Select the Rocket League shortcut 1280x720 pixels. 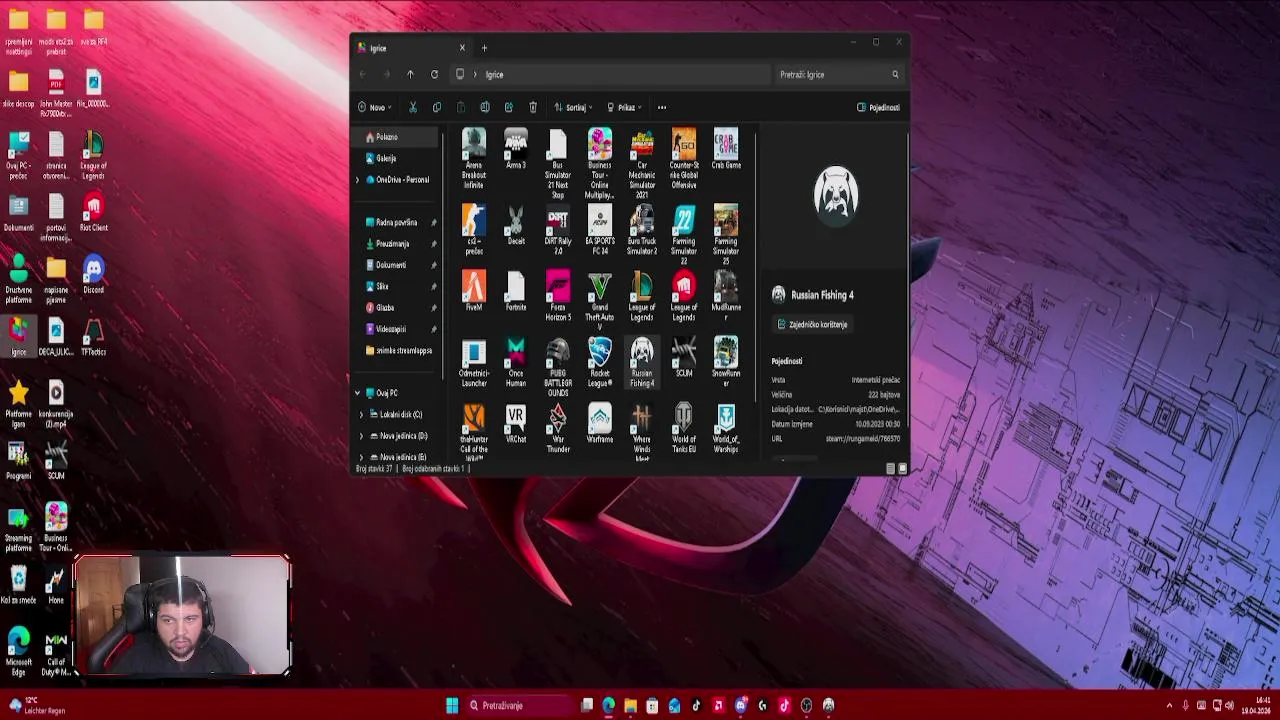(x=600, y=363)
